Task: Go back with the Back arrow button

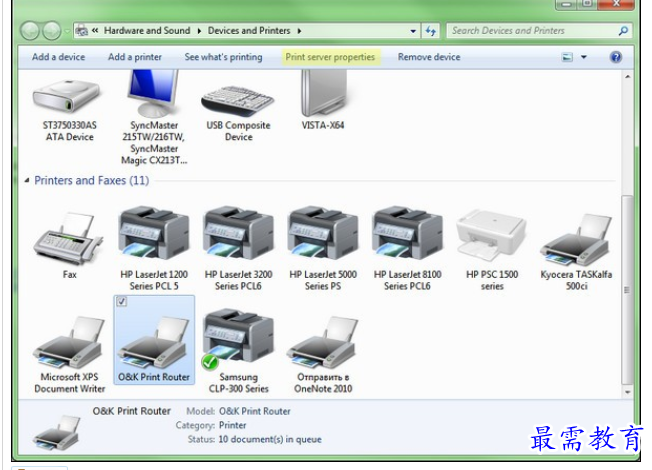Action: coord(30,31)
